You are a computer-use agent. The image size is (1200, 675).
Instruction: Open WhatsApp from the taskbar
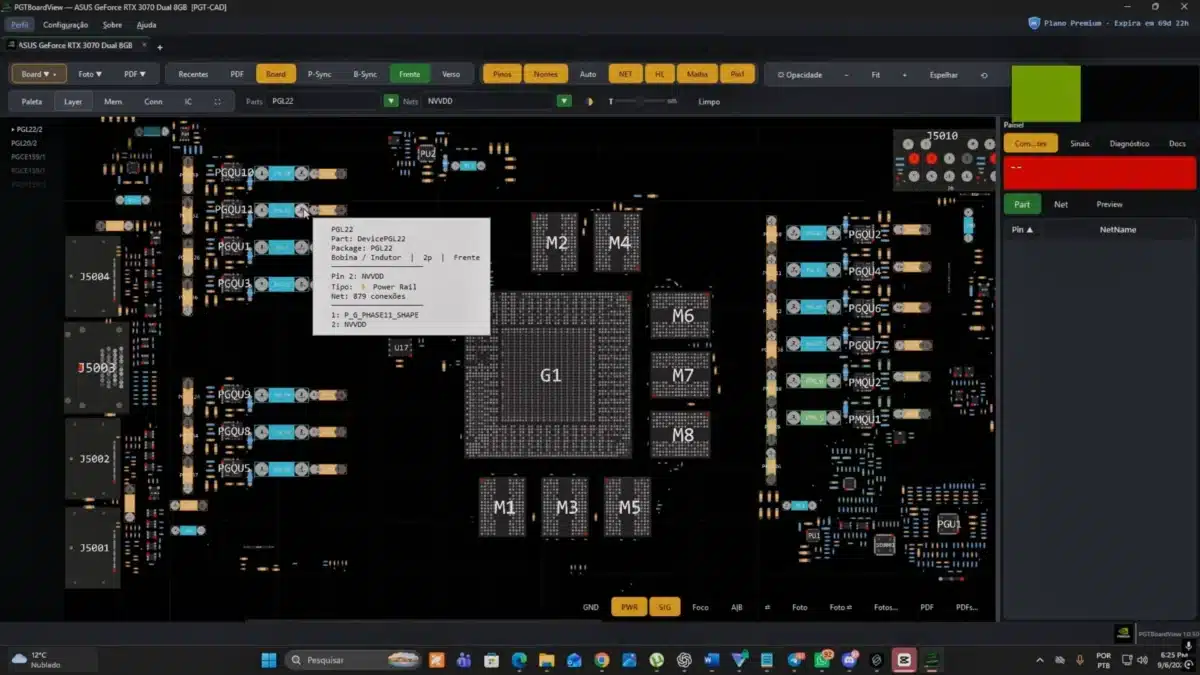(822, 659)
